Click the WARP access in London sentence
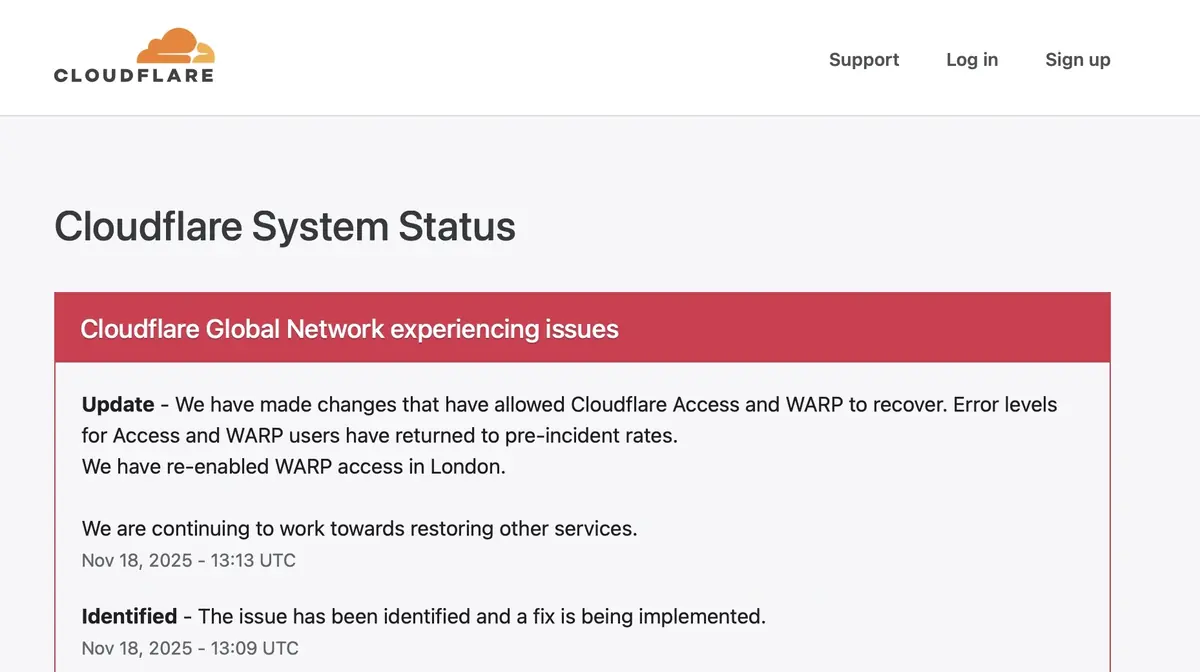 tap(293, 466)
